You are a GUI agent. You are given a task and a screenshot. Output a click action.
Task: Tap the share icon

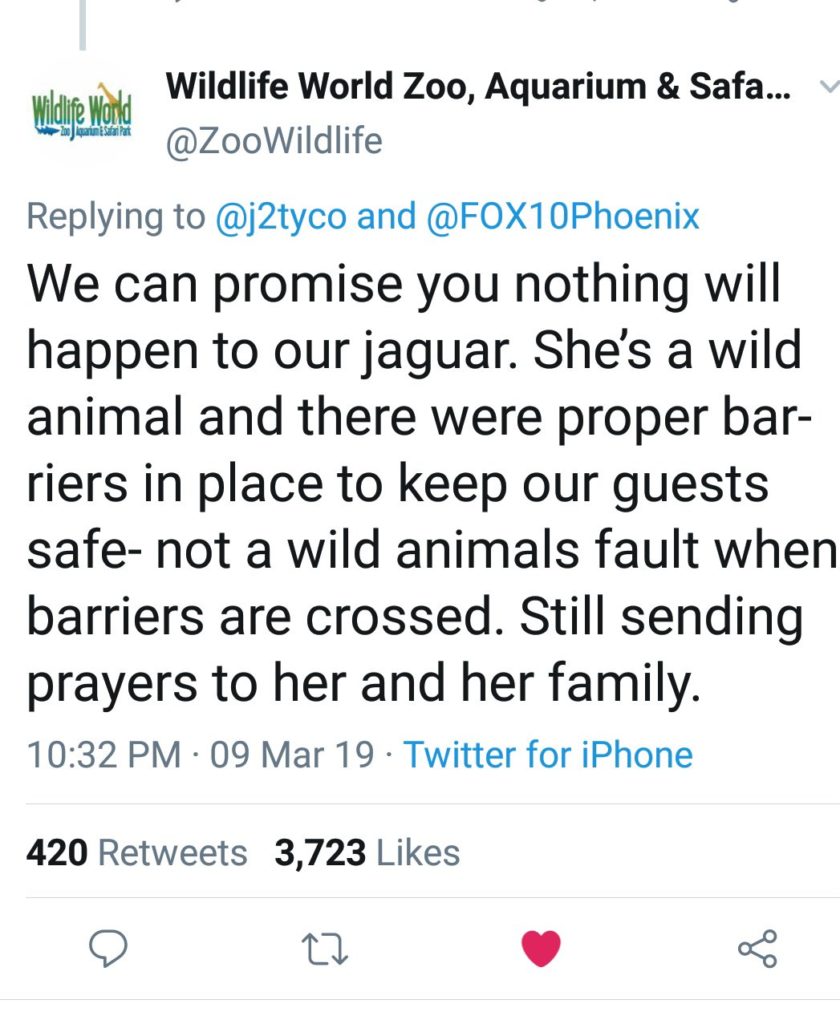click(x=758, y=948)
